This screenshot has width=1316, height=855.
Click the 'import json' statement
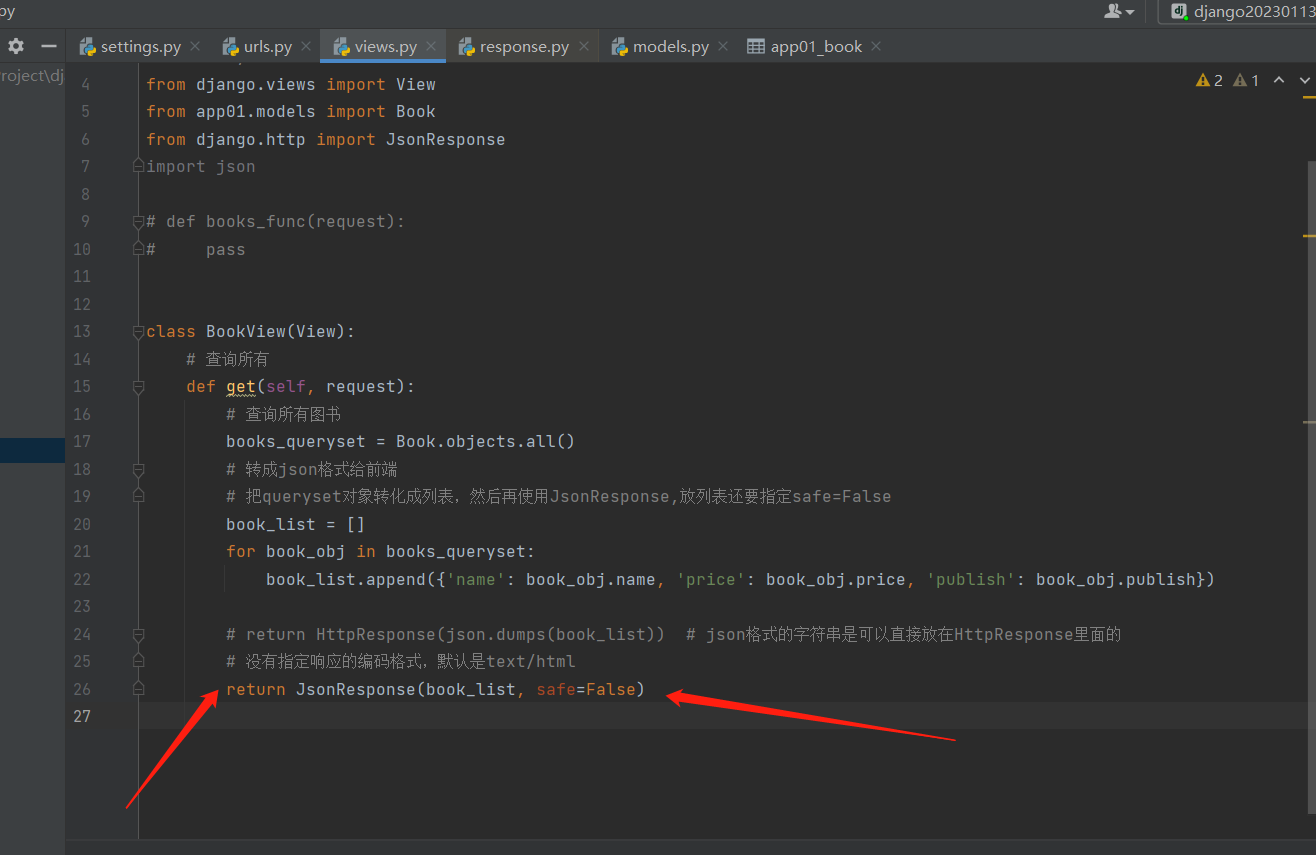[201, 166]
